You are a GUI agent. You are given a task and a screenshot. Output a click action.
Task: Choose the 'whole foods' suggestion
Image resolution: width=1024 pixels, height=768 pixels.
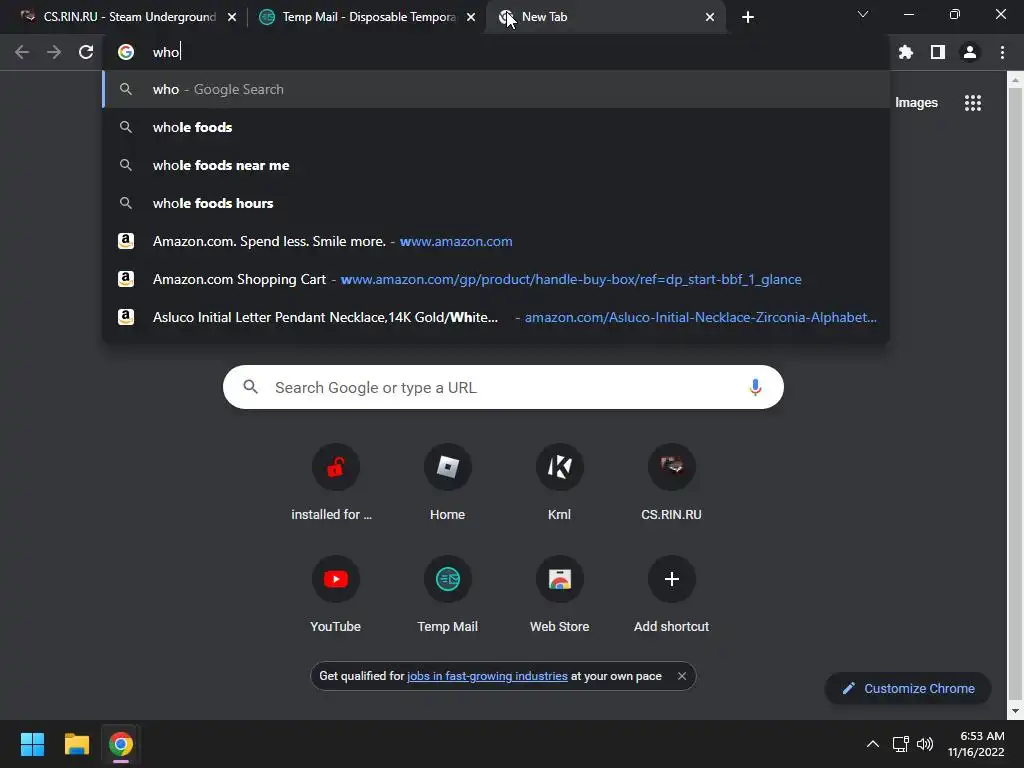point(496,127)
